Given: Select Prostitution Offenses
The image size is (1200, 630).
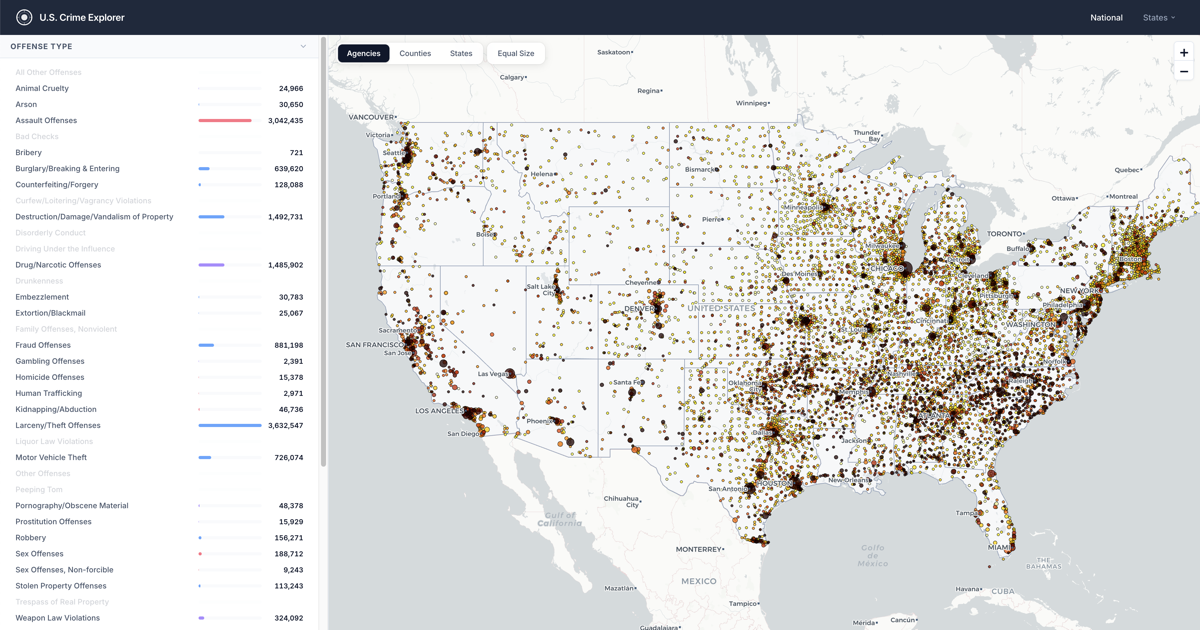Looking at the screenshot, I should pyautogui.click(x=159, y=521).
